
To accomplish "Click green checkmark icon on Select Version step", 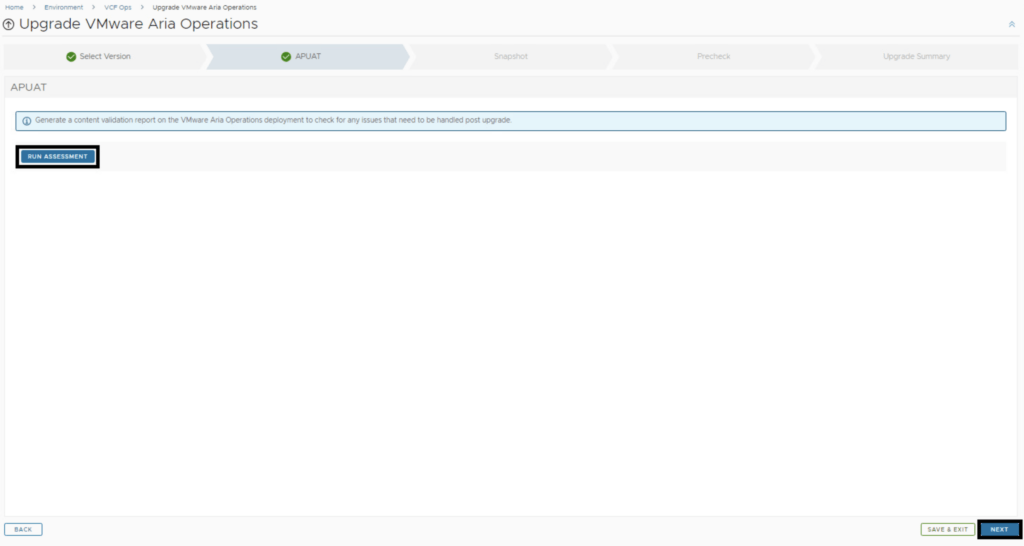I will tap(71, 57).
